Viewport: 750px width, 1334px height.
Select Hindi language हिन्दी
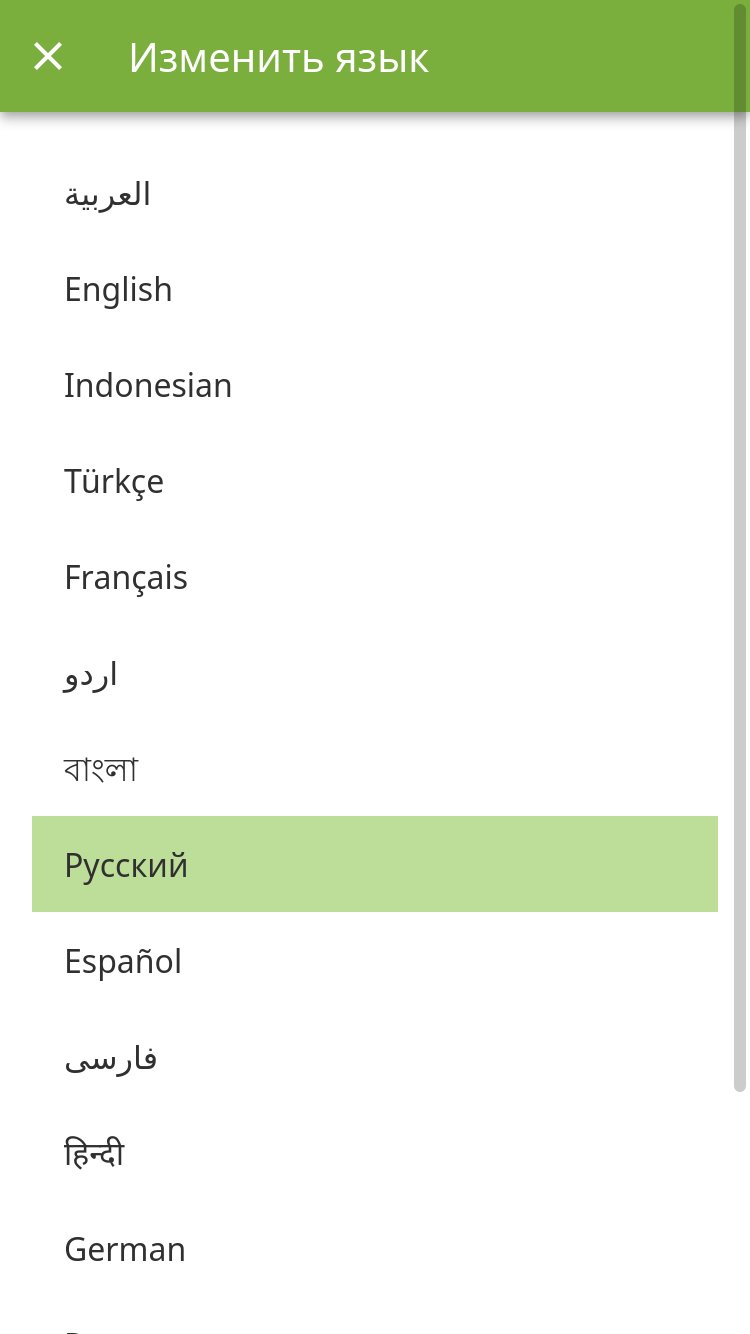(375, 1153)
